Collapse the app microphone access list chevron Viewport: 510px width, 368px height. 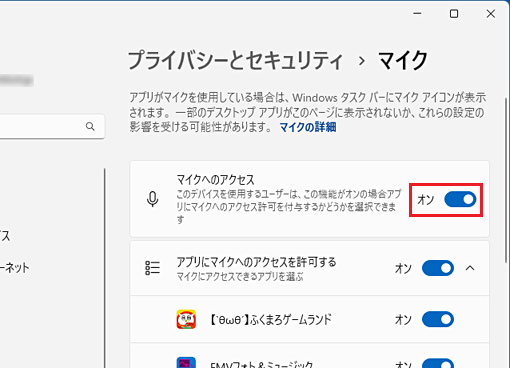[470, 268]
